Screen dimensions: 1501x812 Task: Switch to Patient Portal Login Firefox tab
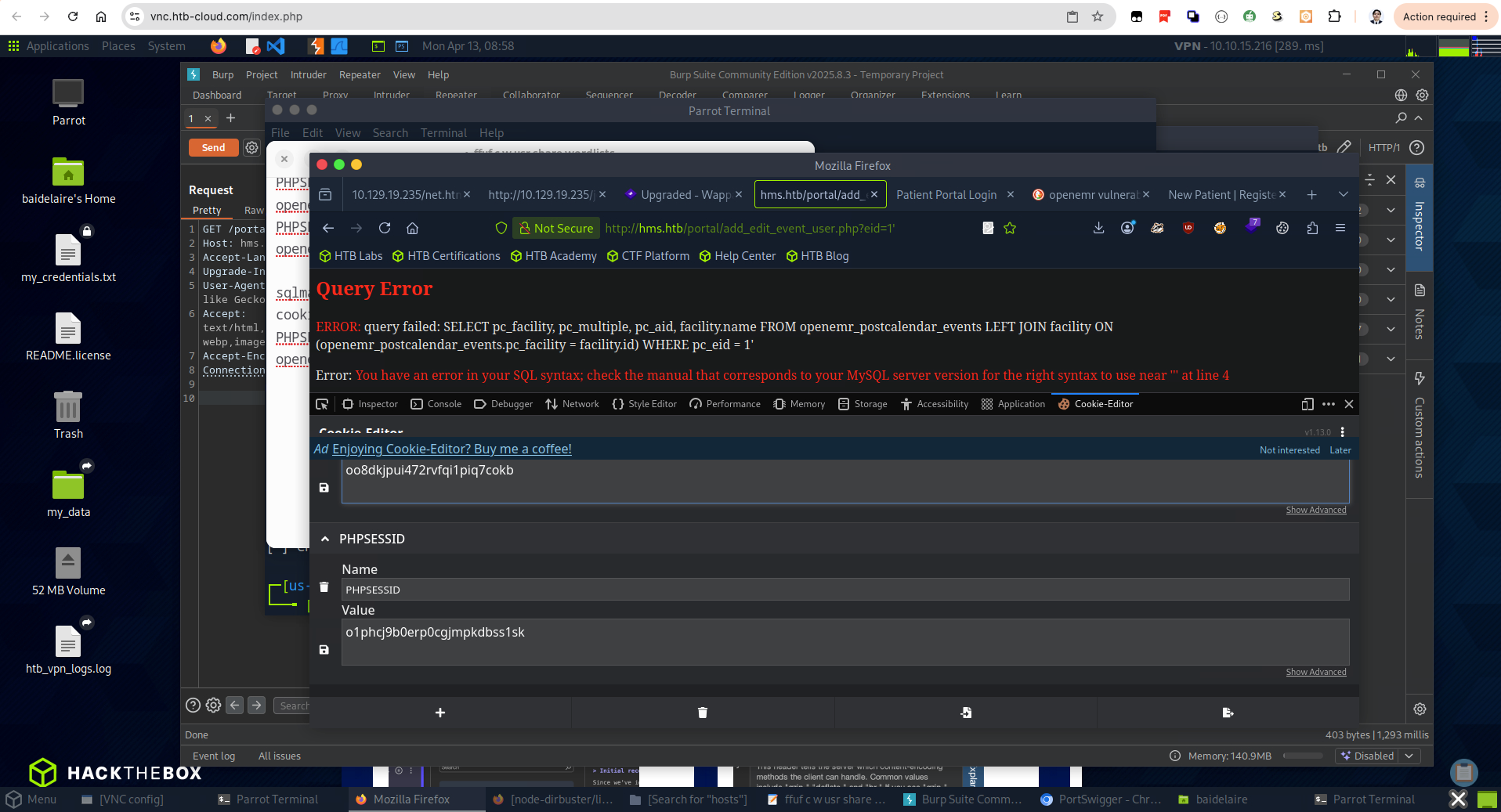point(946,195)
